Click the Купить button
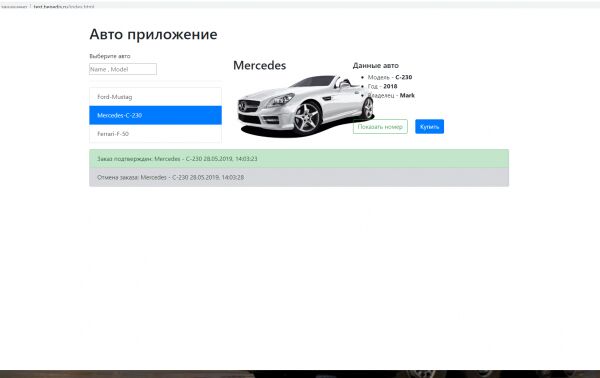 [429, 127]
